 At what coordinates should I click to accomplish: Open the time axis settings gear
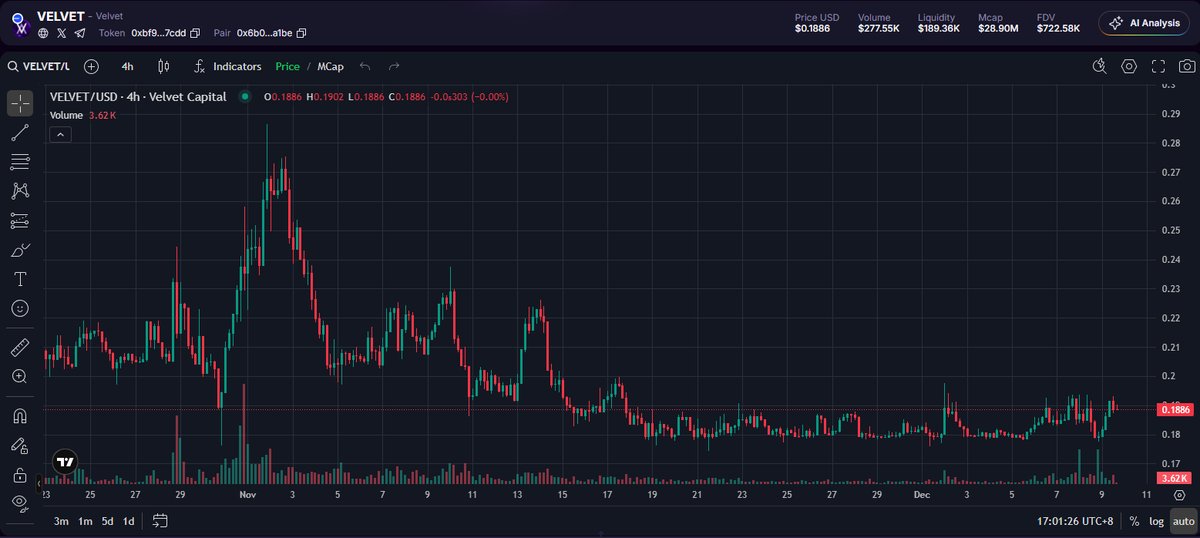coord(1179,495)
